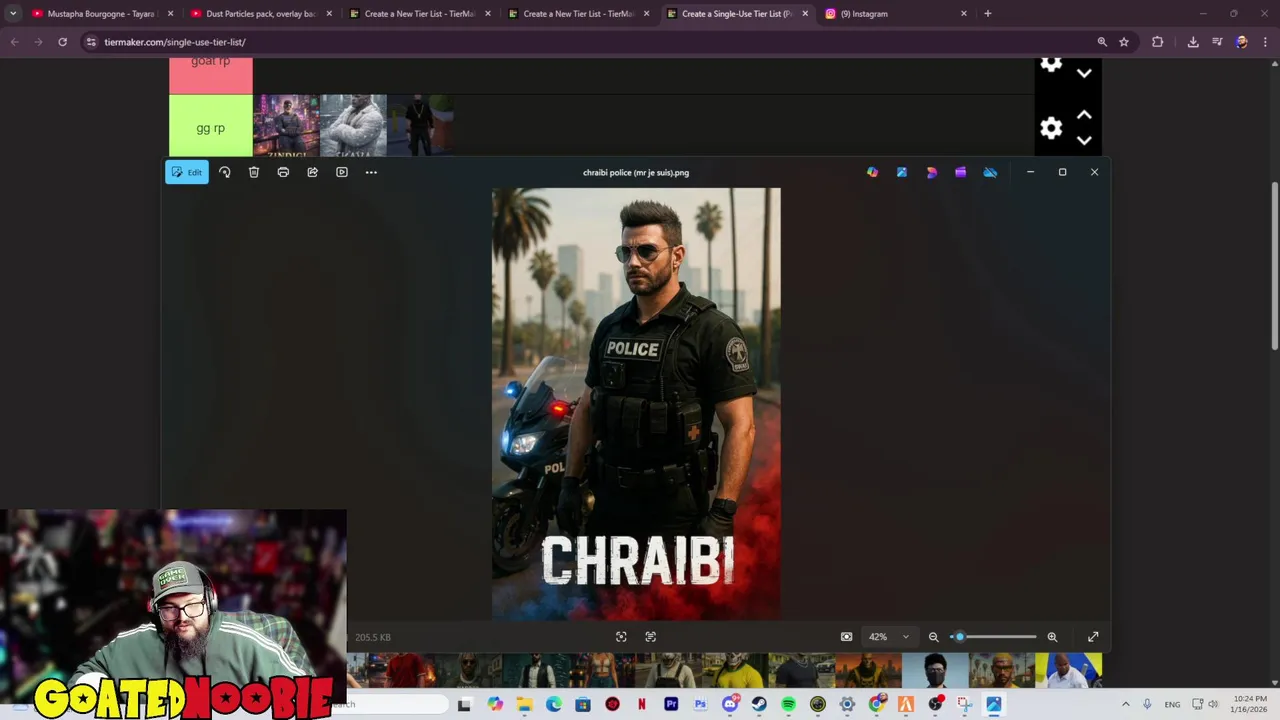The height and width of the screenshot is (720, 1280).
Task: Print the chraibi police image
Action: tap(283, 172)
